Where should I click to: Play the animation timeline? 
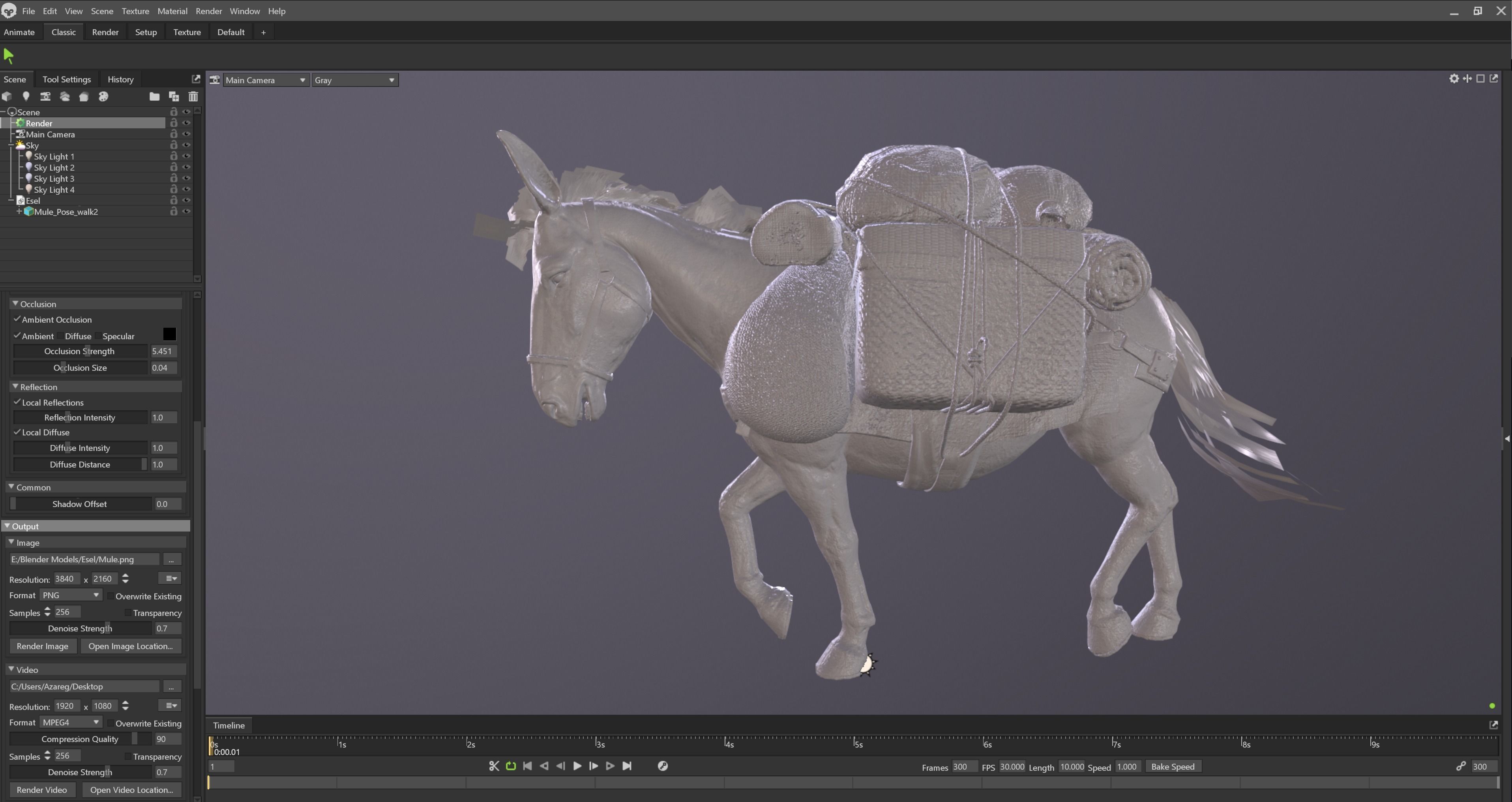click(x=577, y=766)
